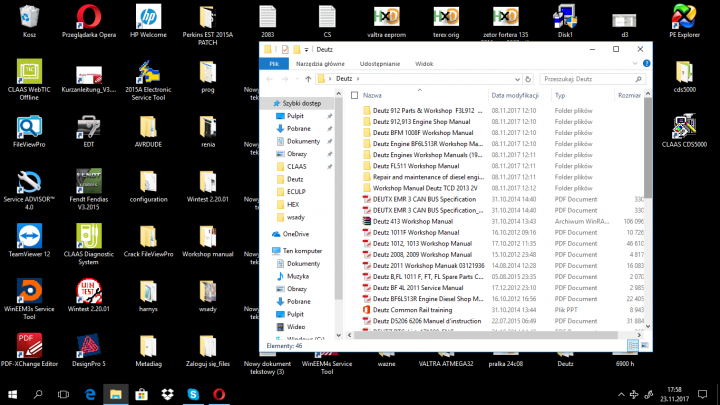Viewport: 720px width, 405px height.
Task: Open PDF-XChange Editor desktop icon
Action: click(x=30, y=345)
